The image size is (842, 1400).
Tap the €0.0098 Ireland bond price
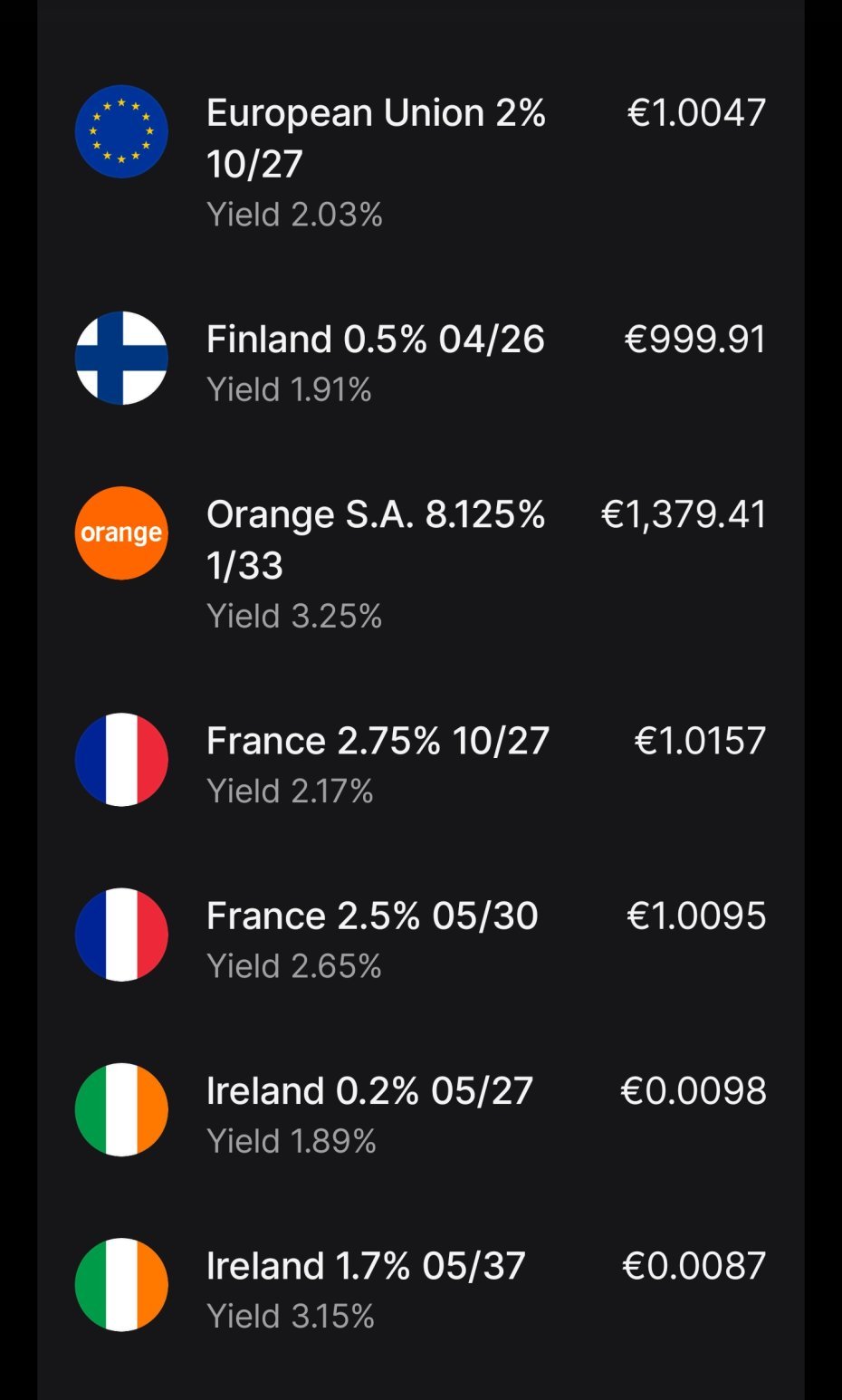point(694,1090)
